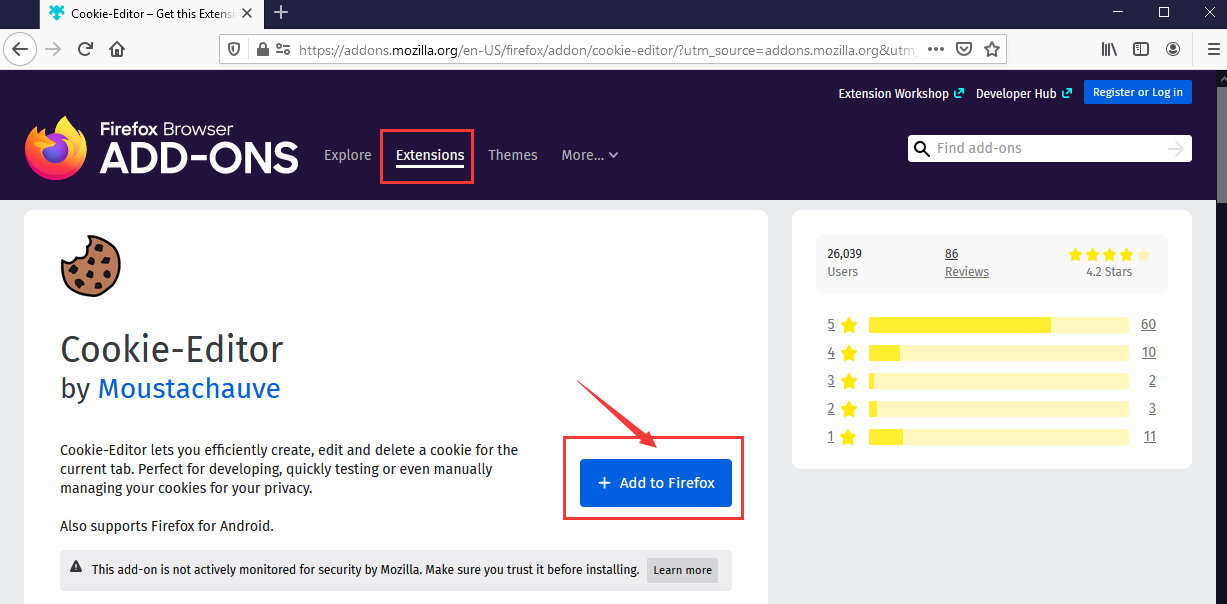This screenshot has height=604, width=1227.
Task: Filter reviews by 4 stars
Action: [x=843, y=353]
